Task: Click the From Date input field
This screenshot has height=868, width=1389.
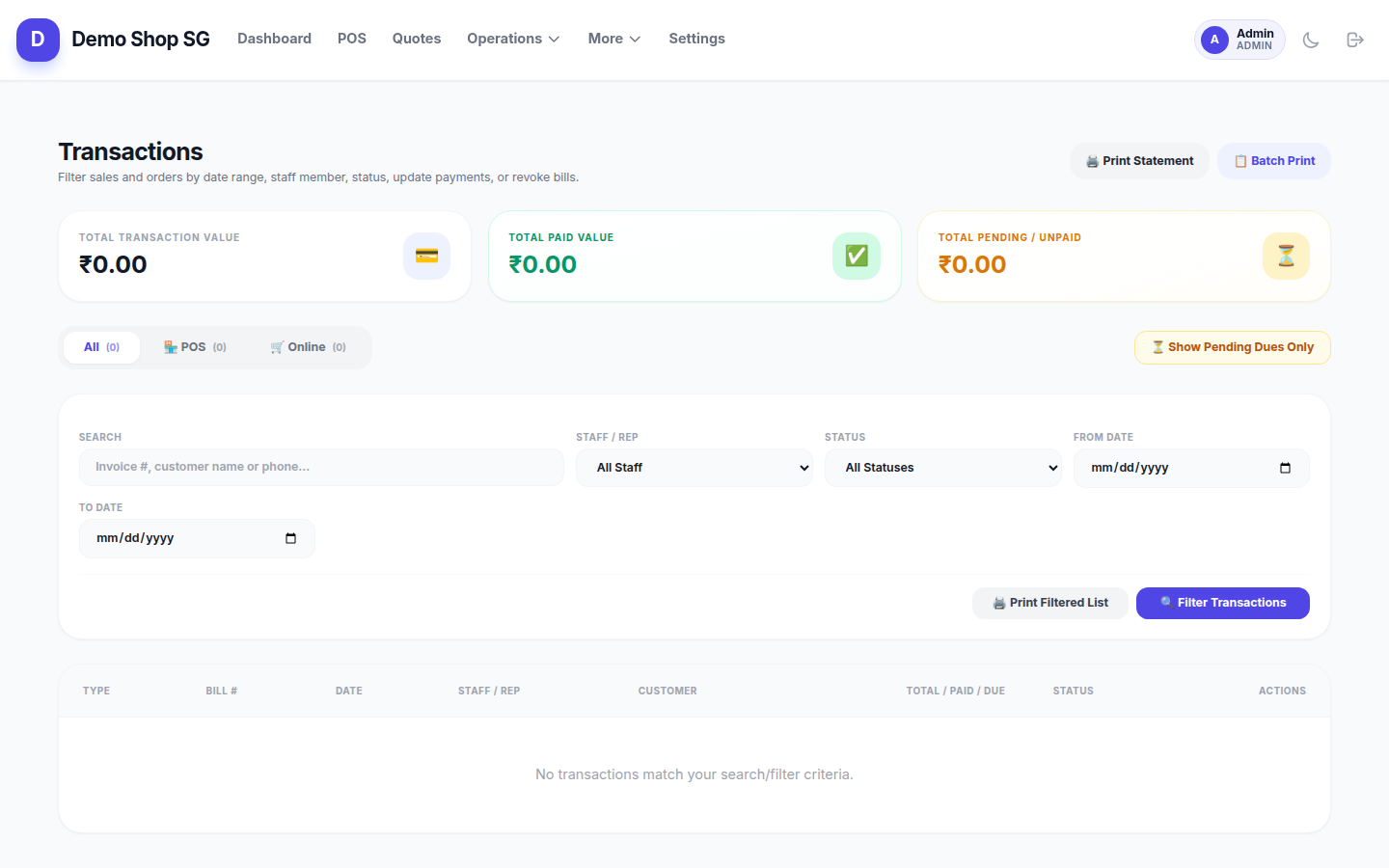Action: click(1191, 468)
